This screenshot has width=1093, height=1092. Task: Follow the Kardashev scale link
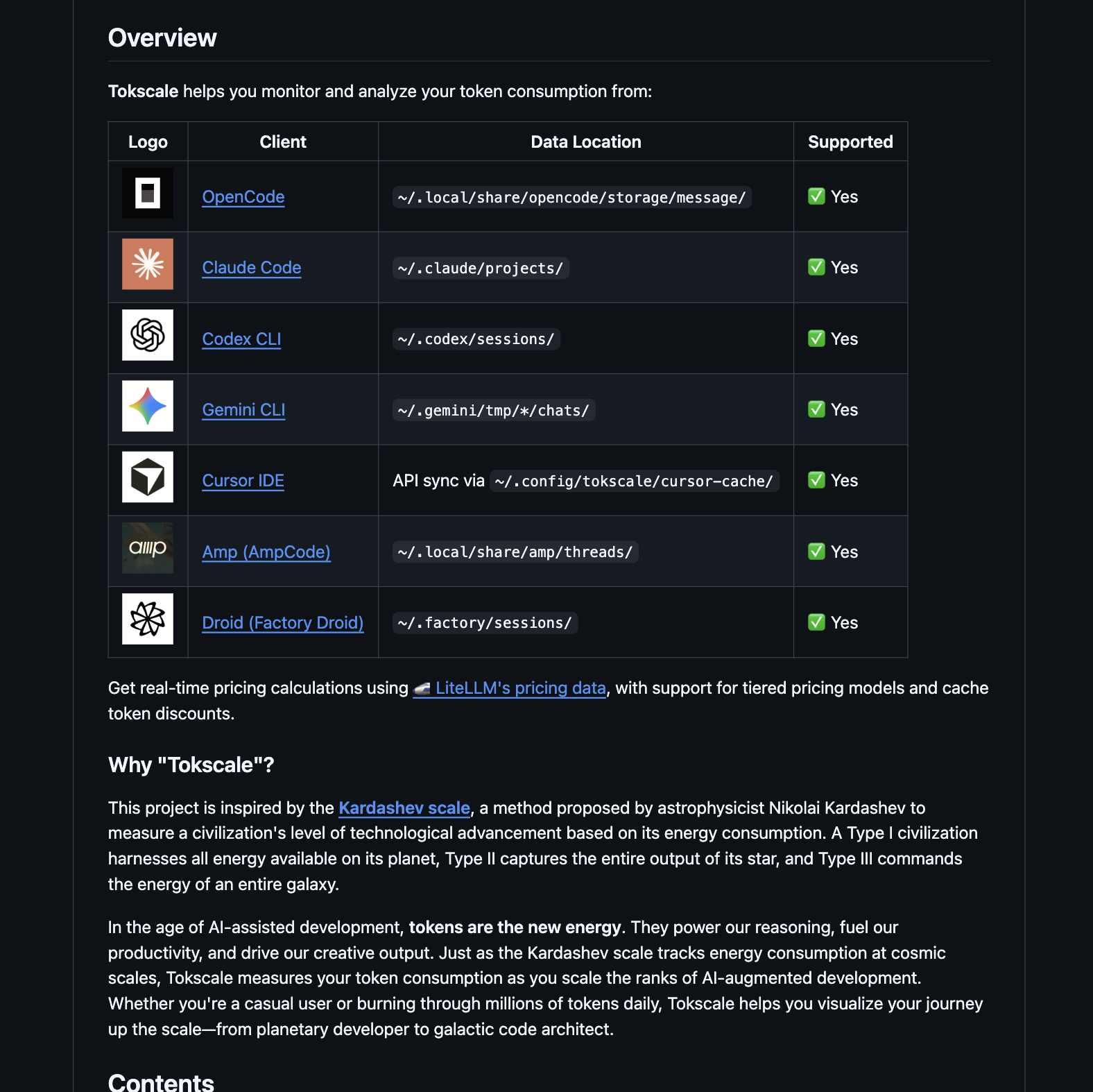pos(404,808)
